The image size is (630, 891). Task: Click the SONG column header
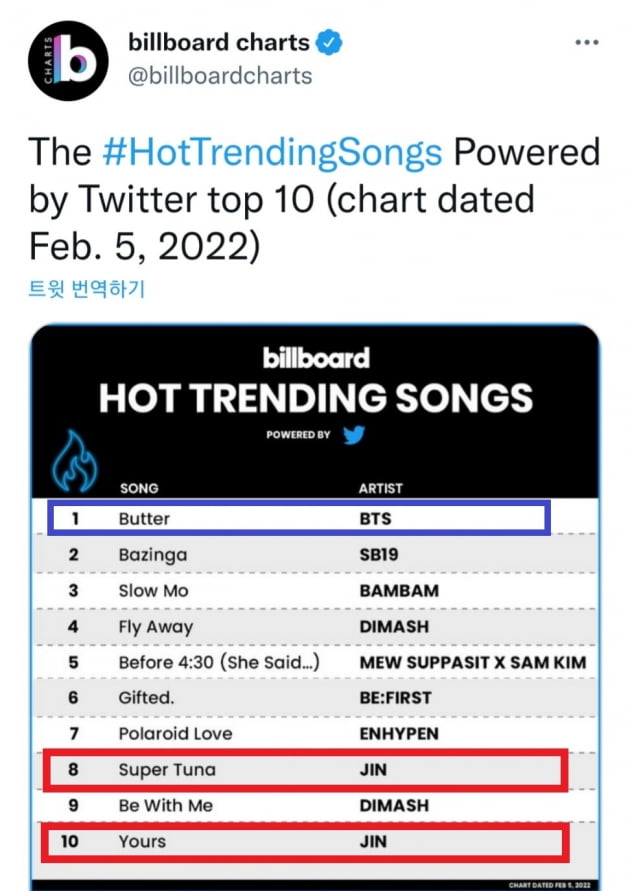tap(139, 489)
